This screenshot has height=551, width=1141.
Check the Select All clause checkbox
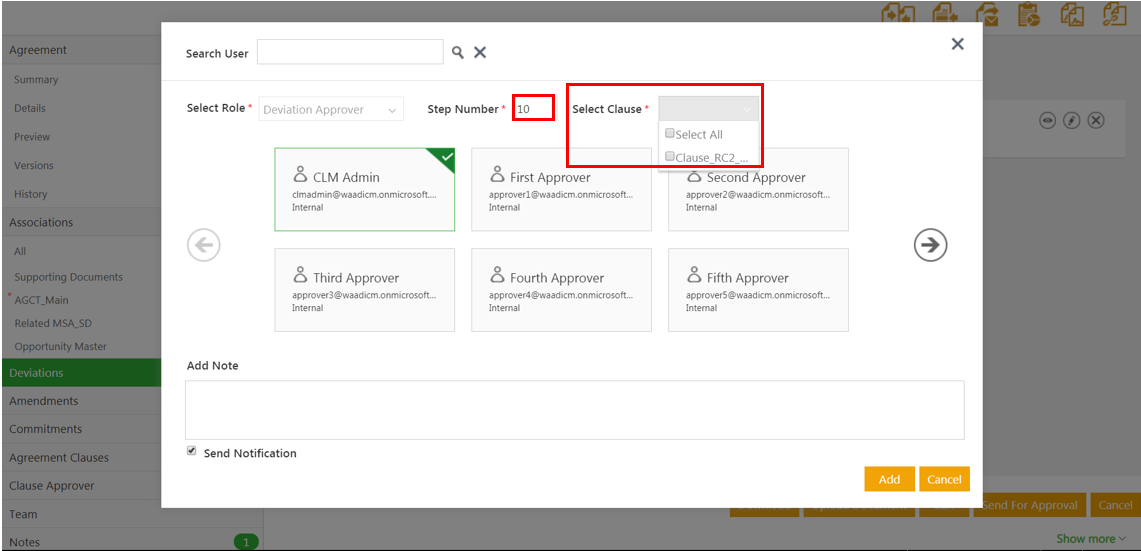pyautogui.click(x=670, y=134)
